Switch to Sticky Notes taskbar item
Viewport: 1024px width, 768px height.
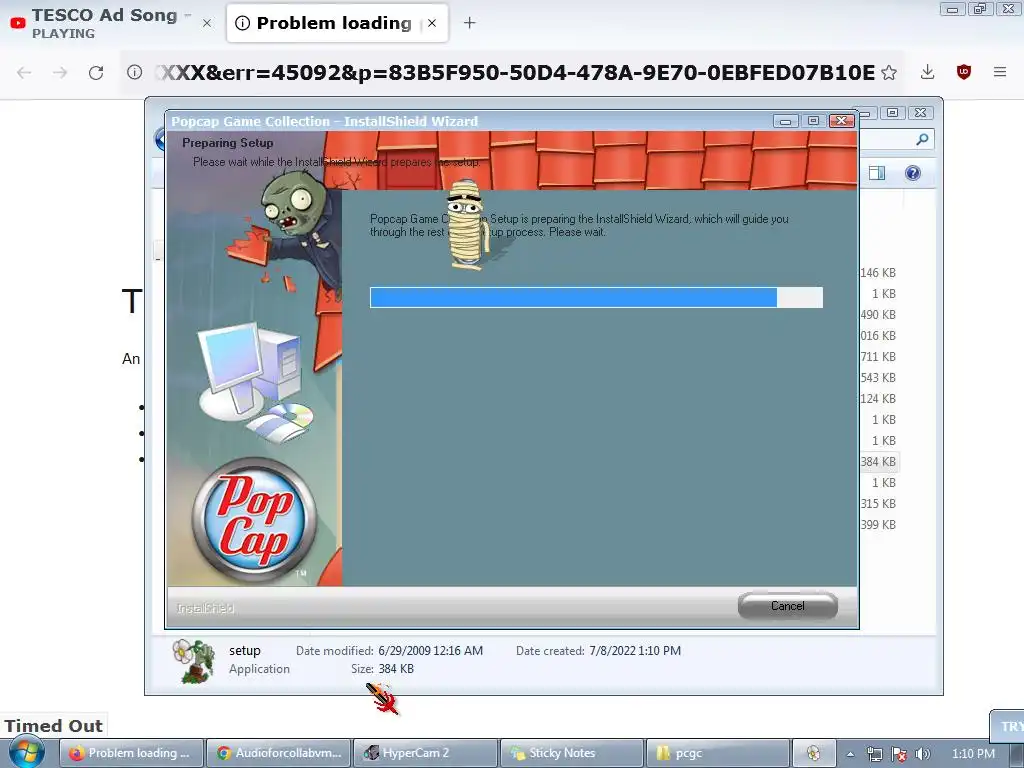tap(572, 753)
